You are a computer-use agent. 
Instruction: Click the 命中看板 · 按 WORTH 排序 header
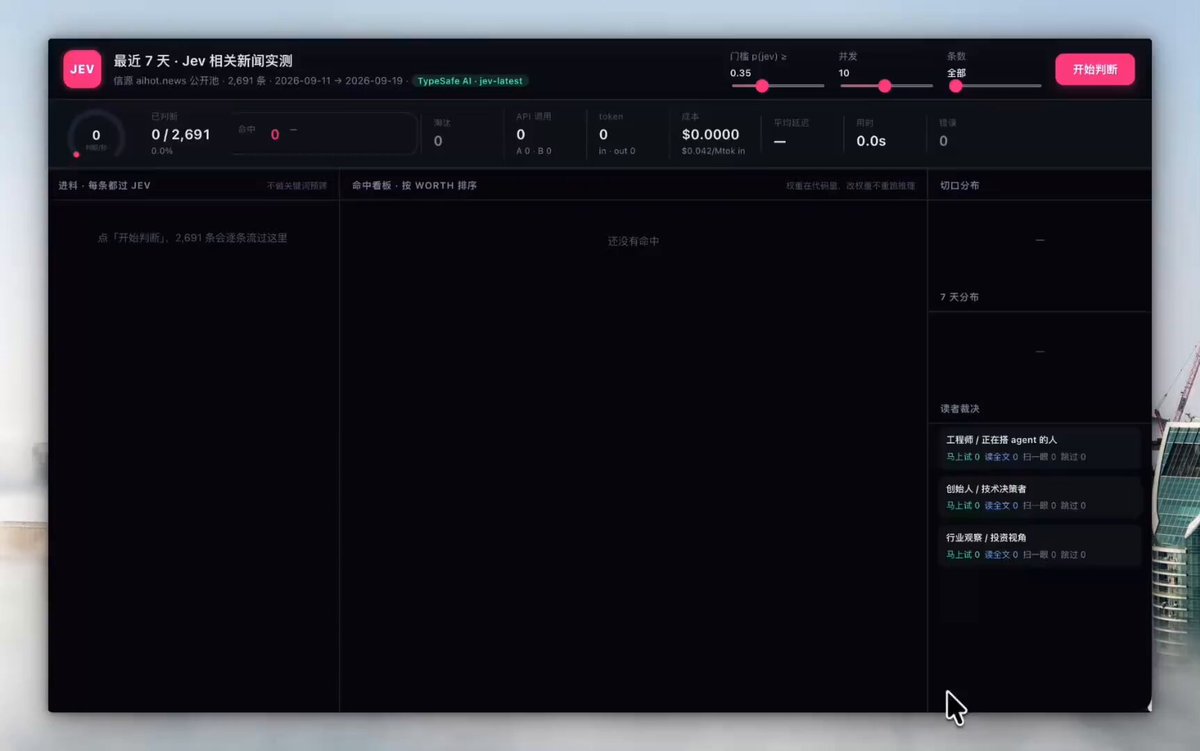coord(414,185)
